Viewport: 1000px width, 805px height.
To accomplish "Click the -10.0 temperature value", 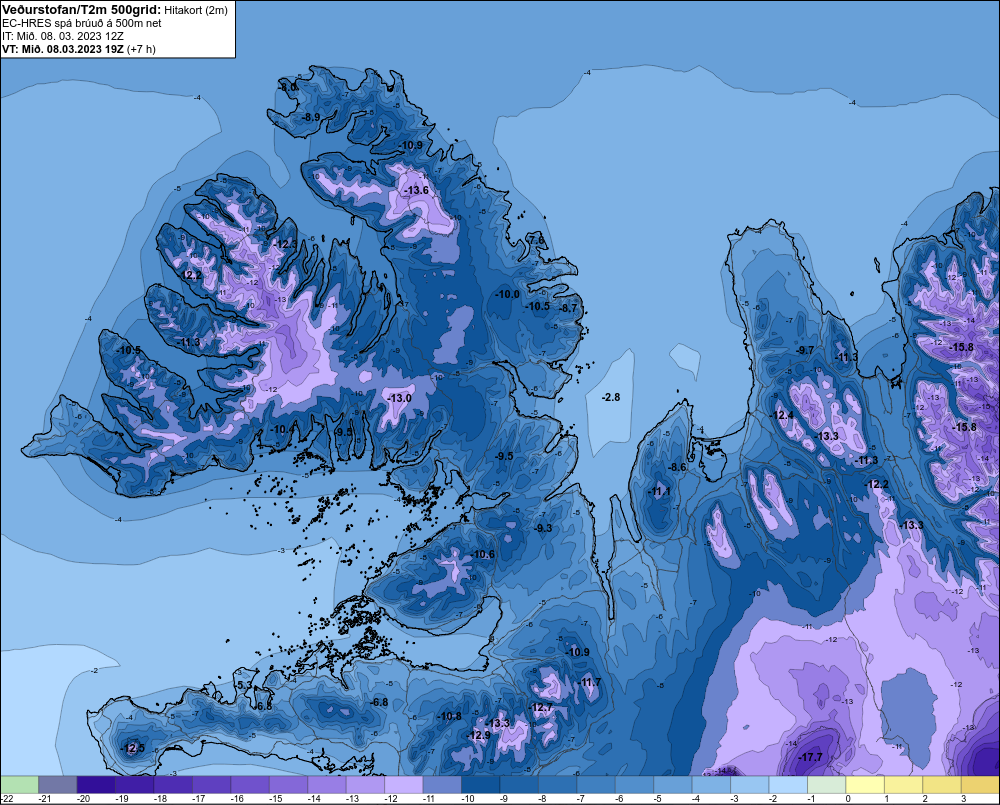I will point(508,294).
